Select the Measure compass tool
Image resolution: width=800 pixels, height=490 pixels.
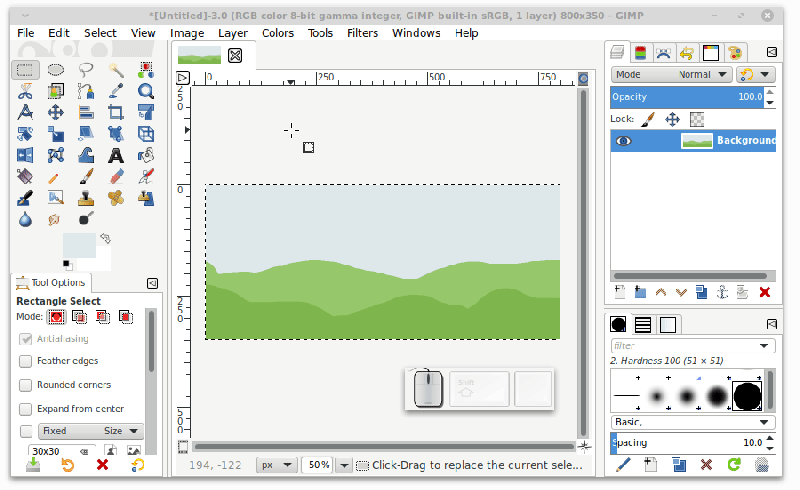[x=25, y=112]
